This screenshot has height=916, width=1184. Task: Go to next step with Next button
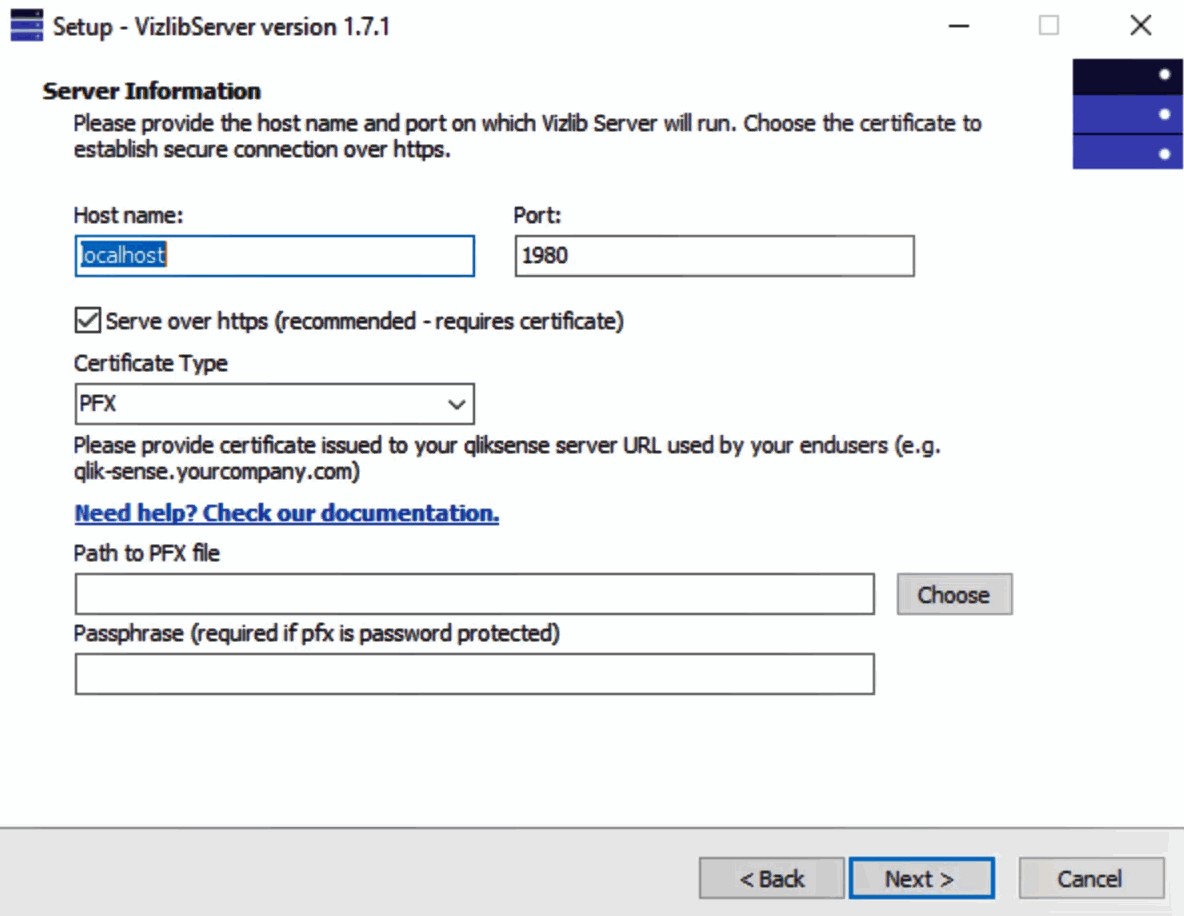pyautogui.click(x=921, y=878)
